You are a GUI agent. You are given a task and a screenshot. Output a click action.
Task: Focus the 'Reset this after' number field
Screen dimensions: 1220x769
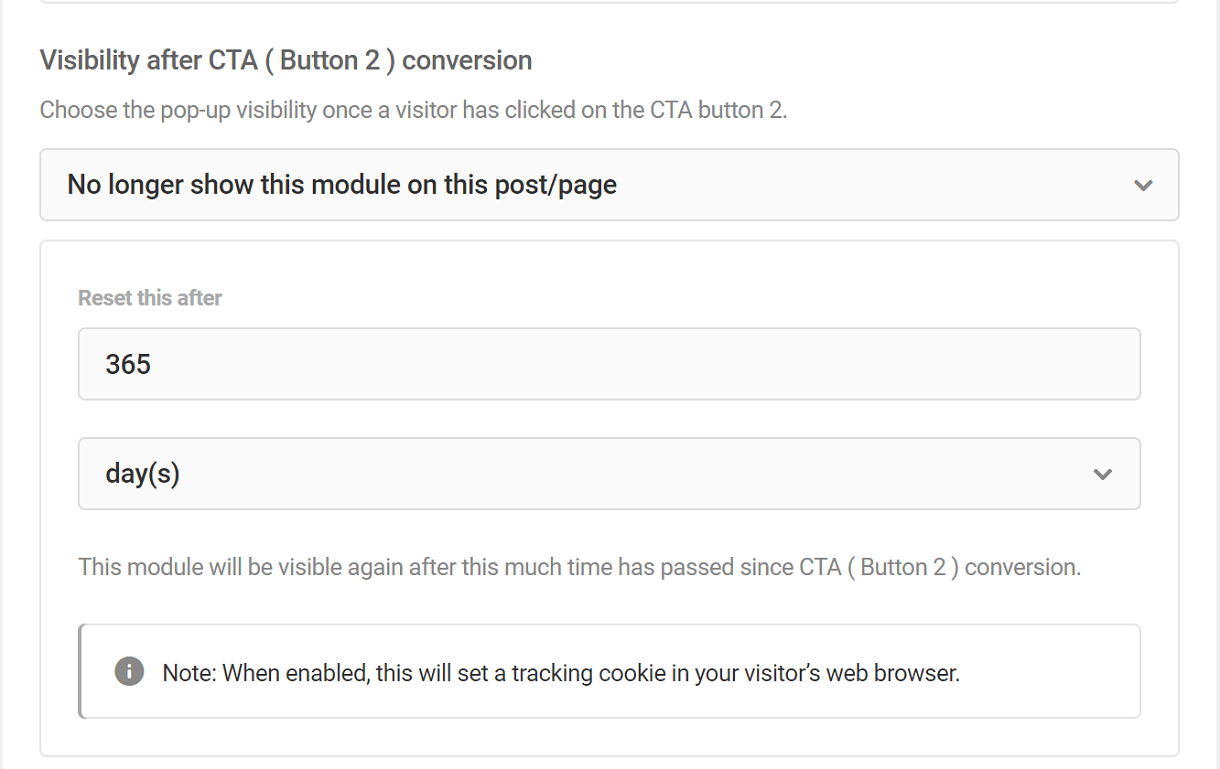tap(609, 364)
